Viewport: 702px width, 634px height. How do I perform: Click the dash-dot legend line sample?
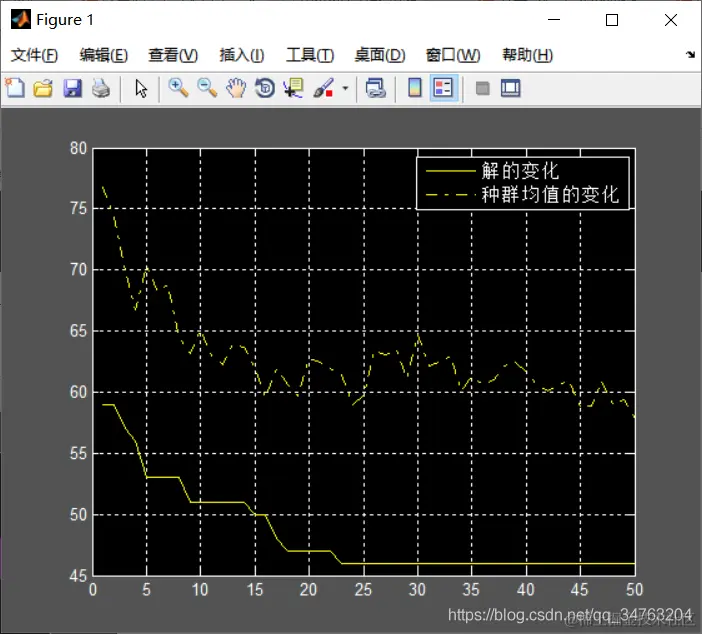450,195
